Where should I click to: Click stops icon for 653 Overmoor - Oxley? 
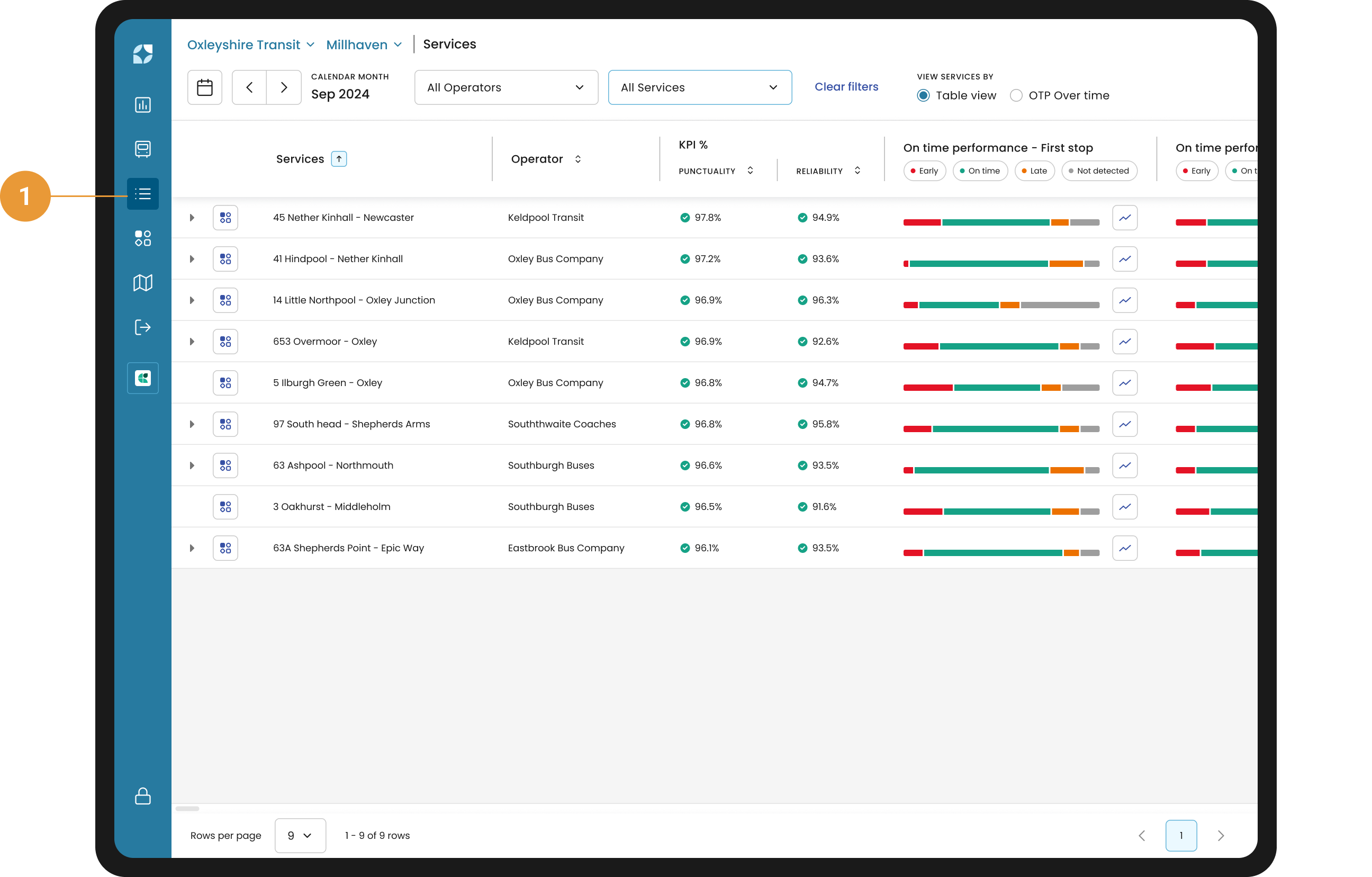click(225, 342)
